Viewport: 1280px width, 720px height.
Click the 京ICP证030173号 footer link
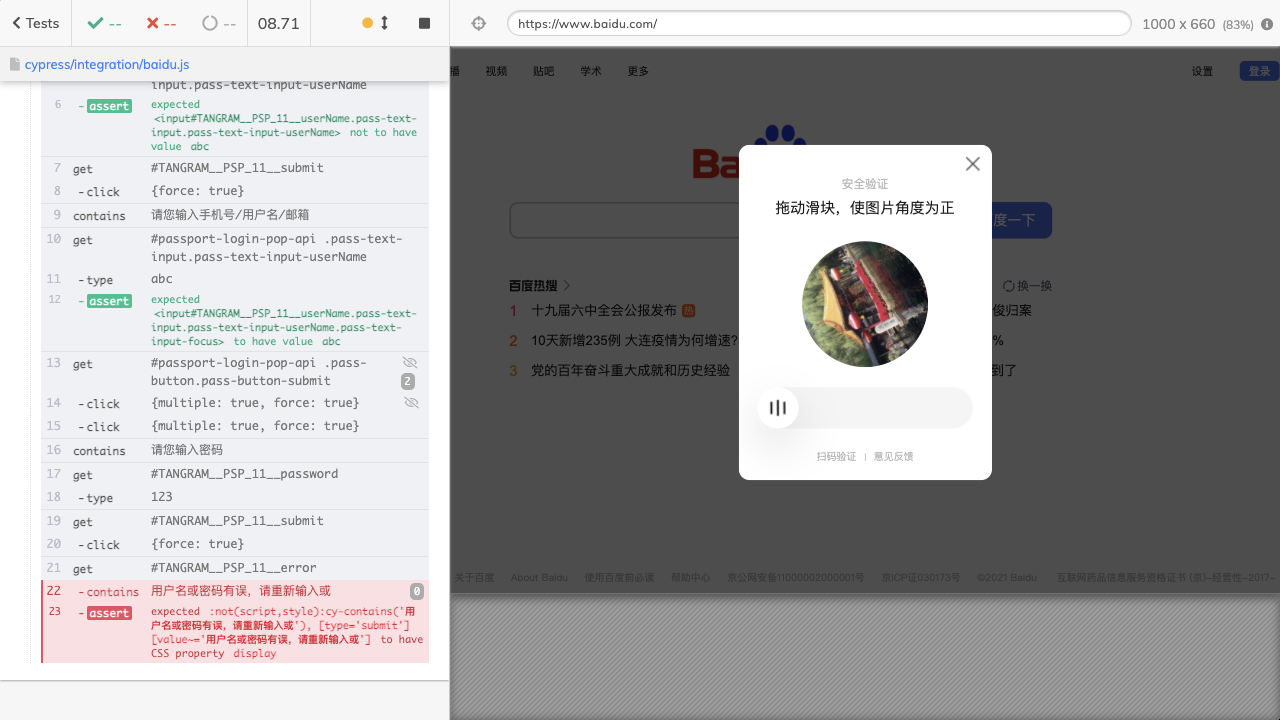click(x=921, y=577)
